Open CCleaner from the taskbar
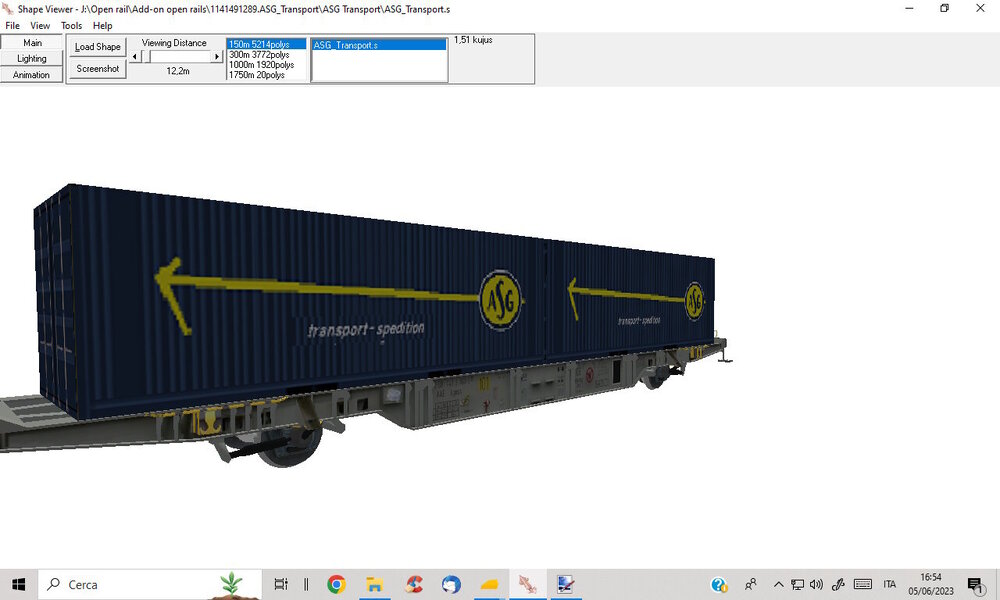1000x600 pixels. [413, 584]
